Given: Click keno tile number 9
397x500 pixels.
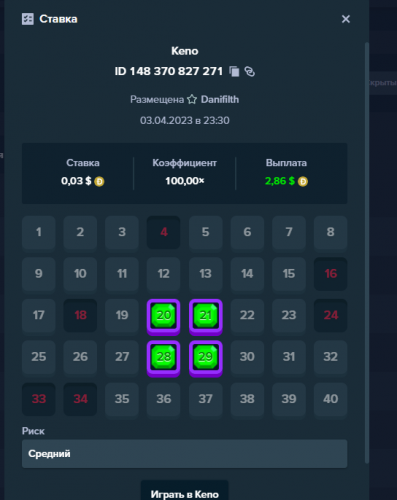Looking at the screenshot, I should coord(39,274).
